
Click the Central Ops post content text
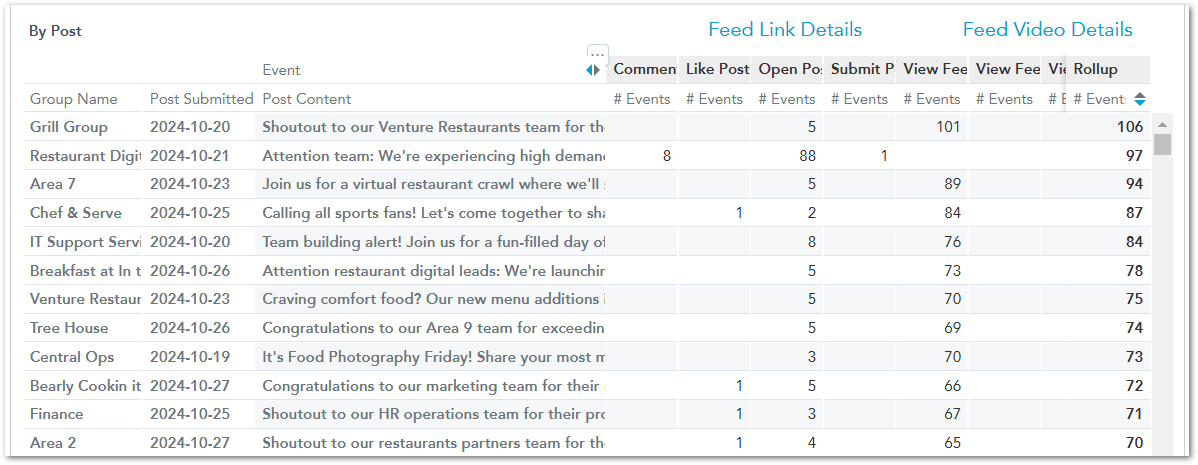pos(433,357)
